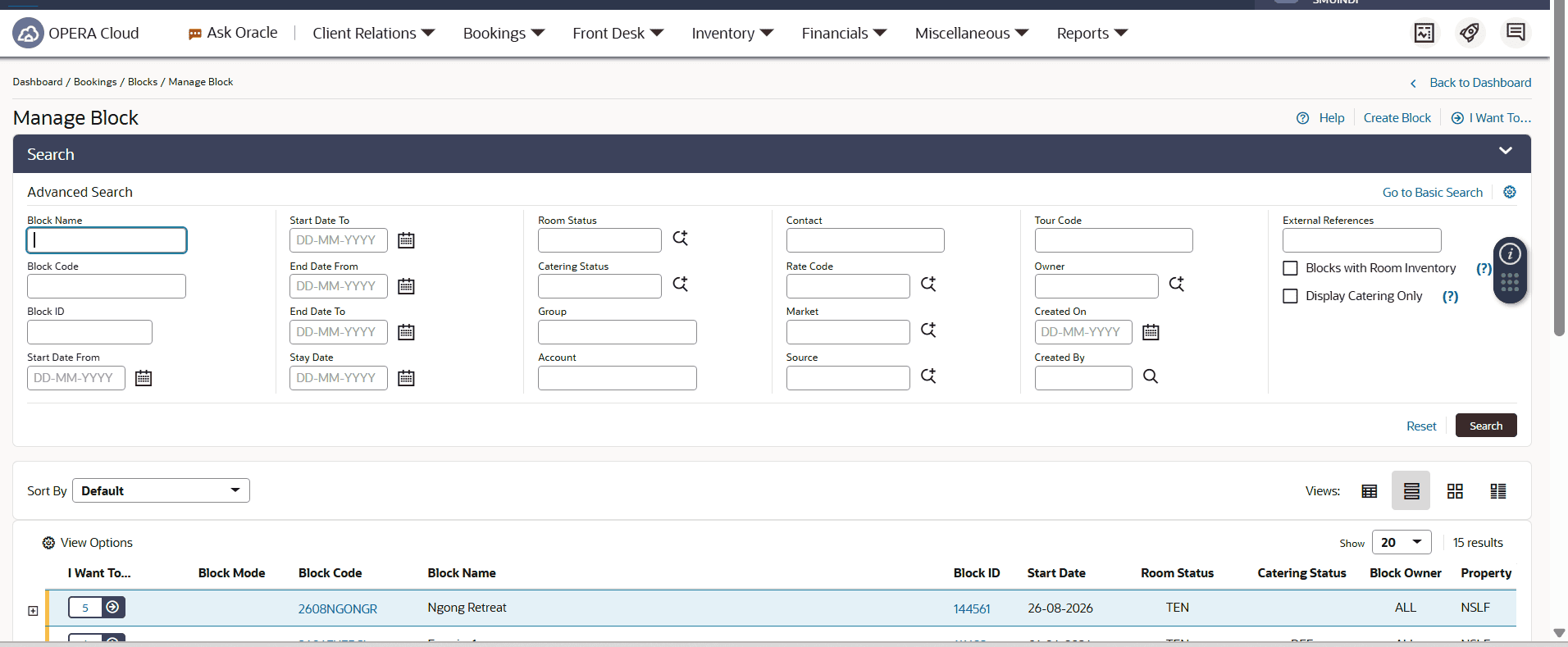Click the Reset link

click(x=1421, y=426)
